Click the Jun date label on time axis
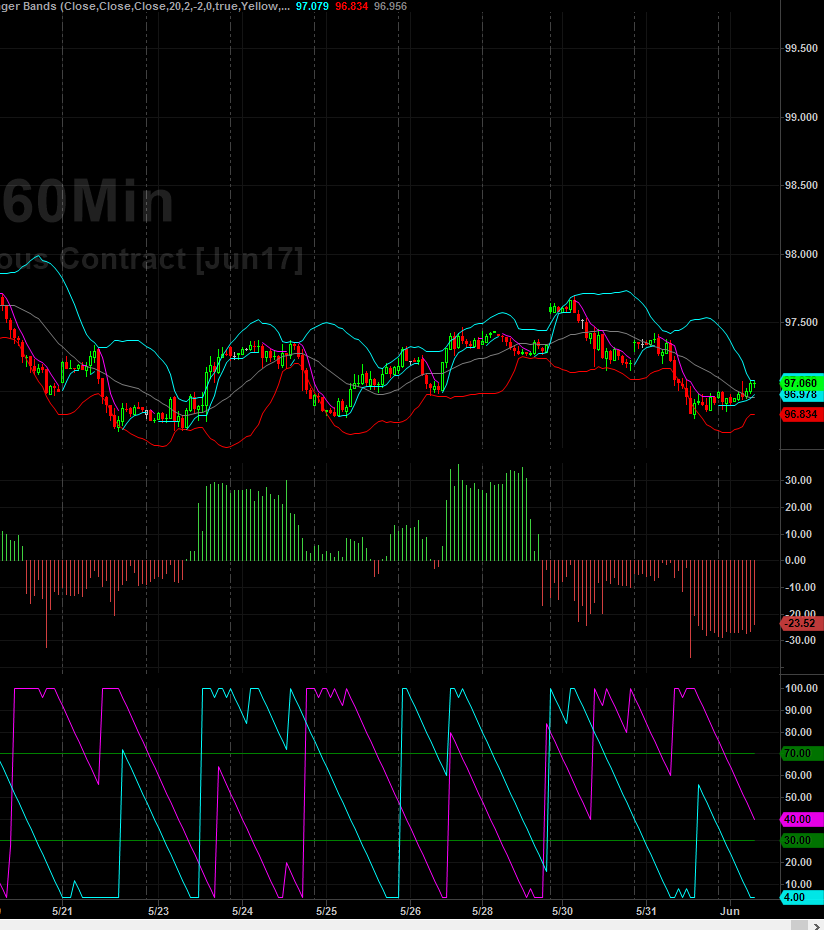The image size is (824, 930). pos(730,912)
